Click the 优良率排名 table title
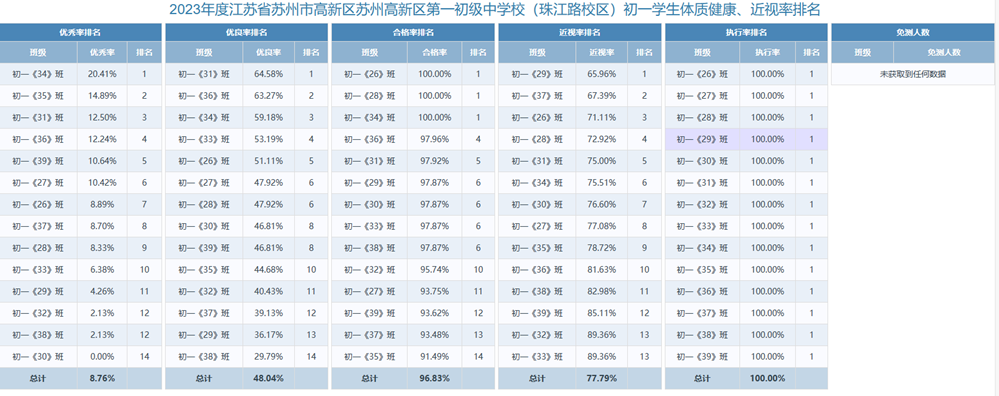The width and height of the screenshot is (999, 396). click(x=247, y=32)
